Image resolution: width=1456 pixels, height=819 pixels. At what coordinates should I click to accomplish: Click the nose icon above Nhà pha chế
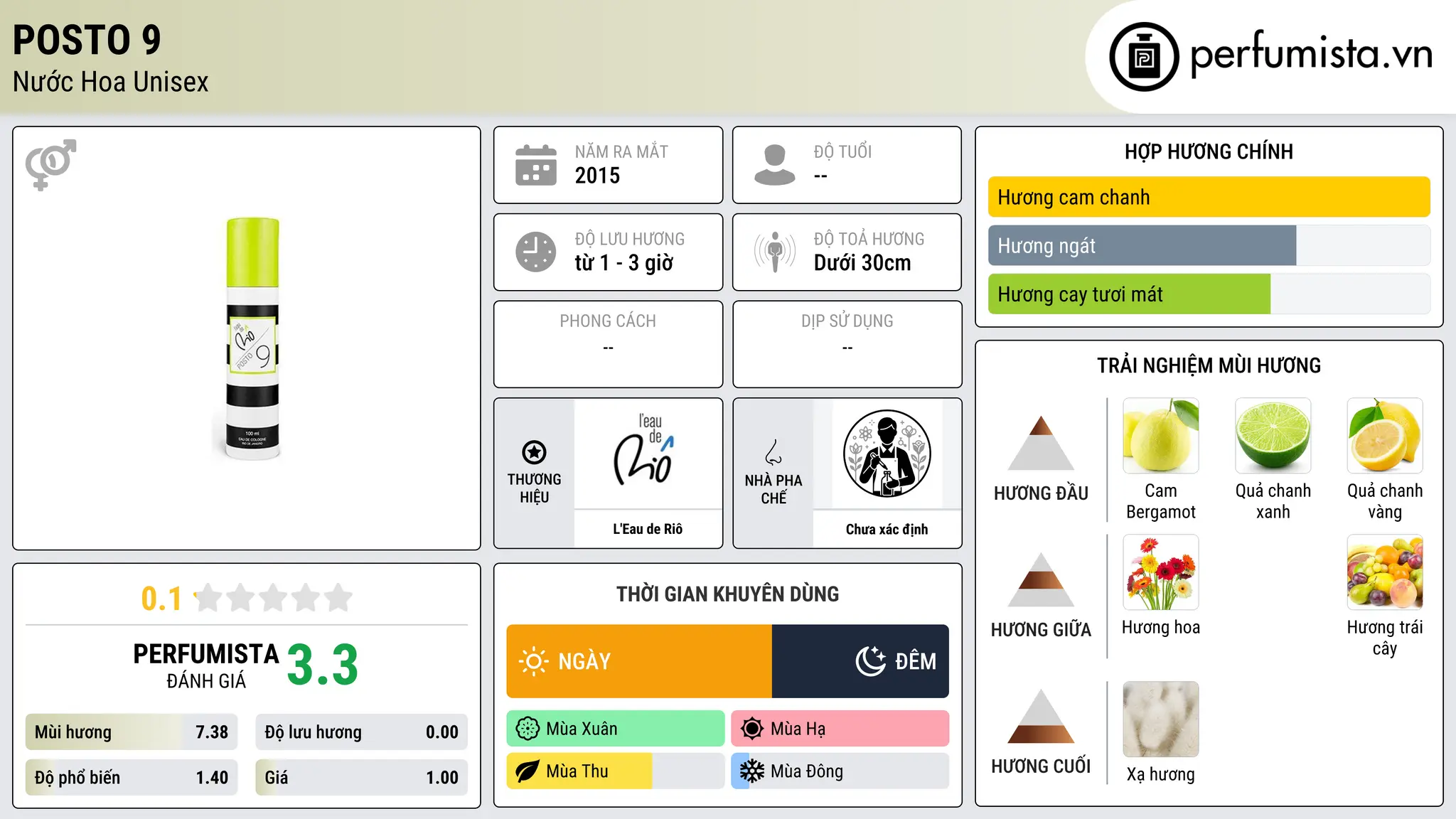pos(773,452)
